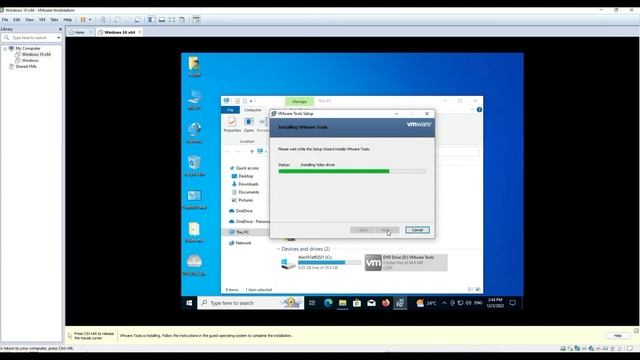The image size is (640, 360).
Task: Click the guest Windows Start button
Action: (189, 303)
